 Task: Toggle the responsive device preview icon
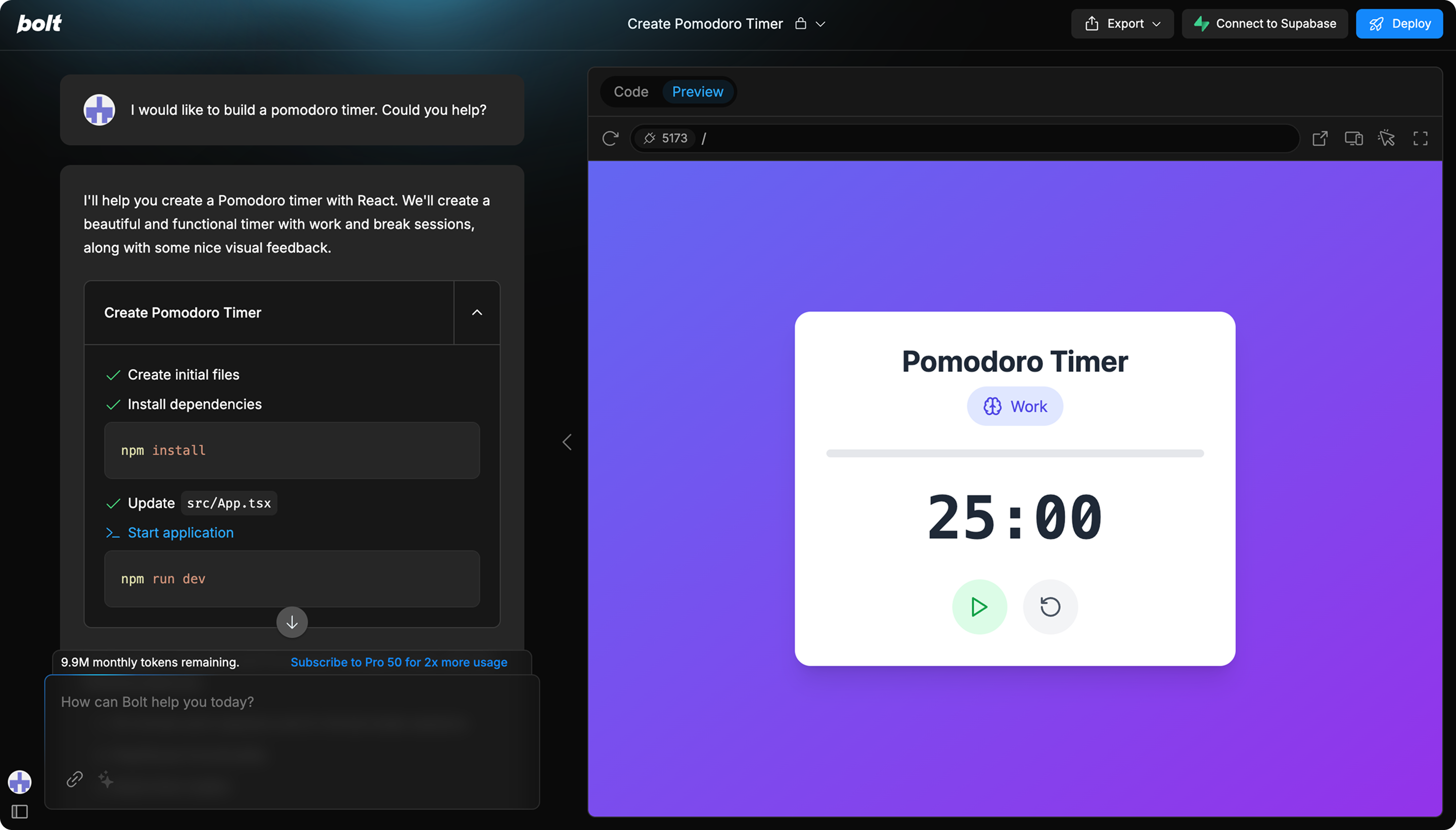[x=1353, y=139]
